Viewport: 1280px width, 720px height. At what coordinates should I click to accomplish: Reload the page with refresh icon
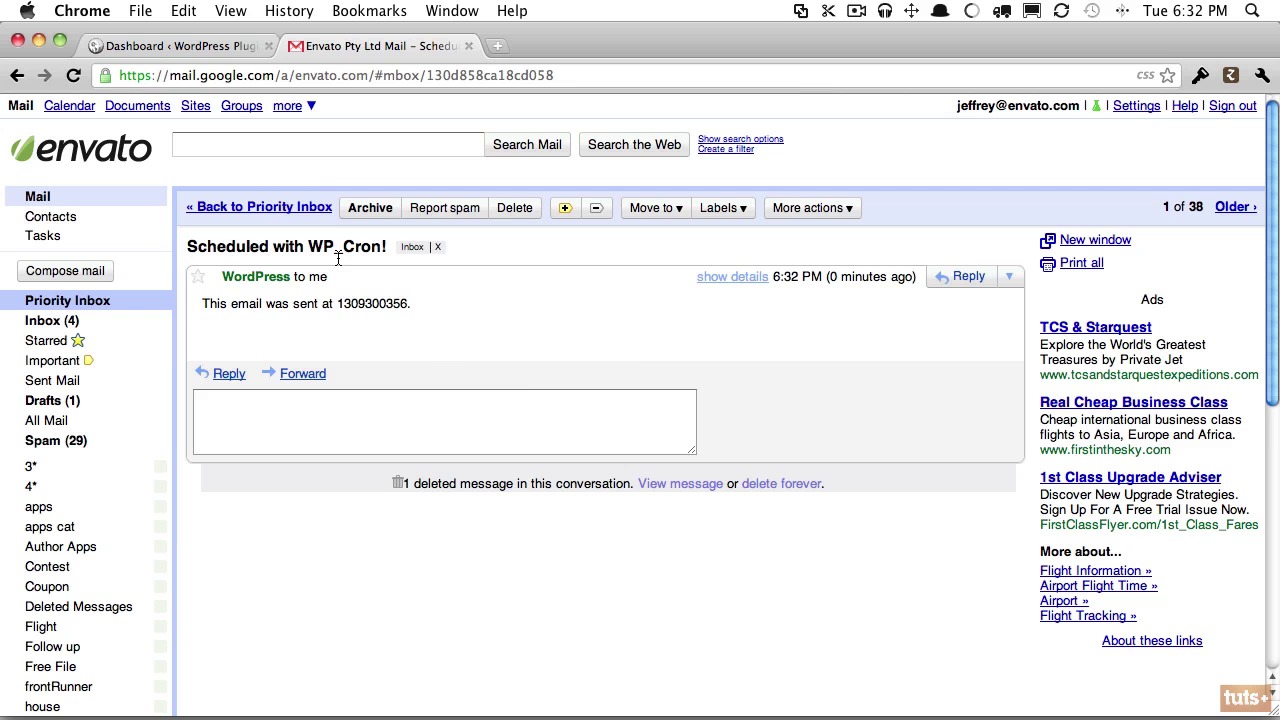[73, 75]
